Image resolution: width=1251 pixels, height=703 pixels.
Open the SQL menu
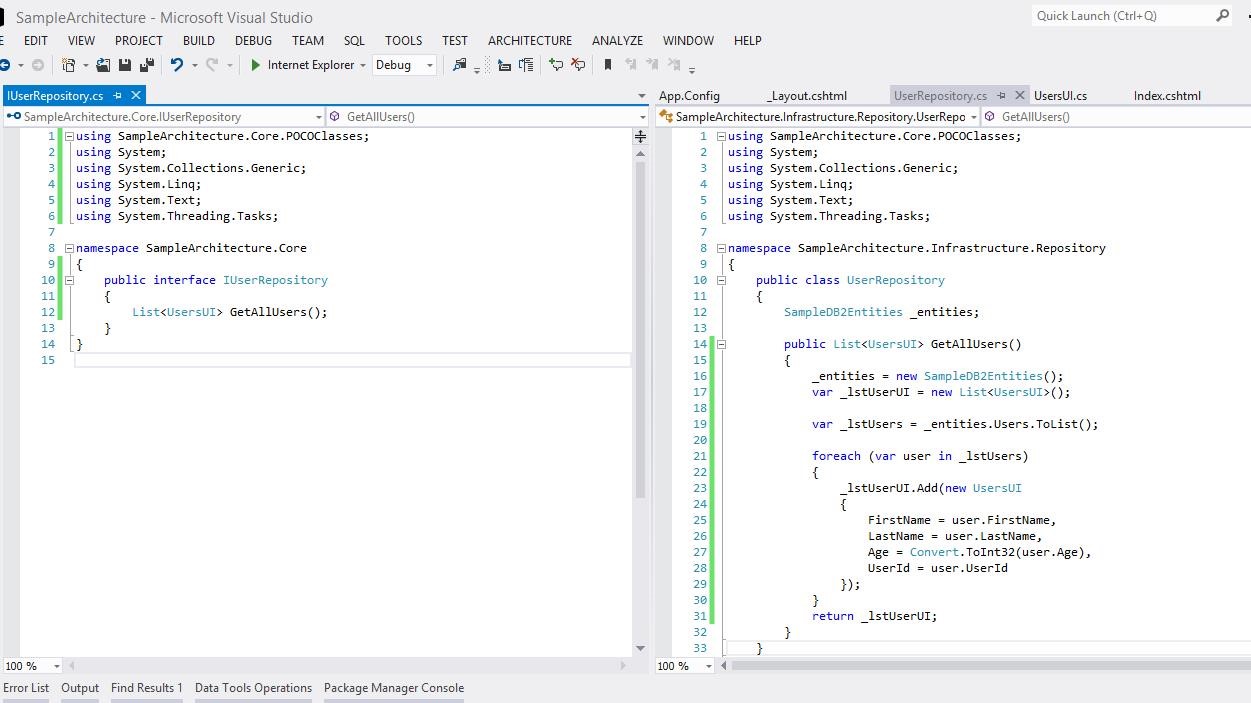[354, 40]
